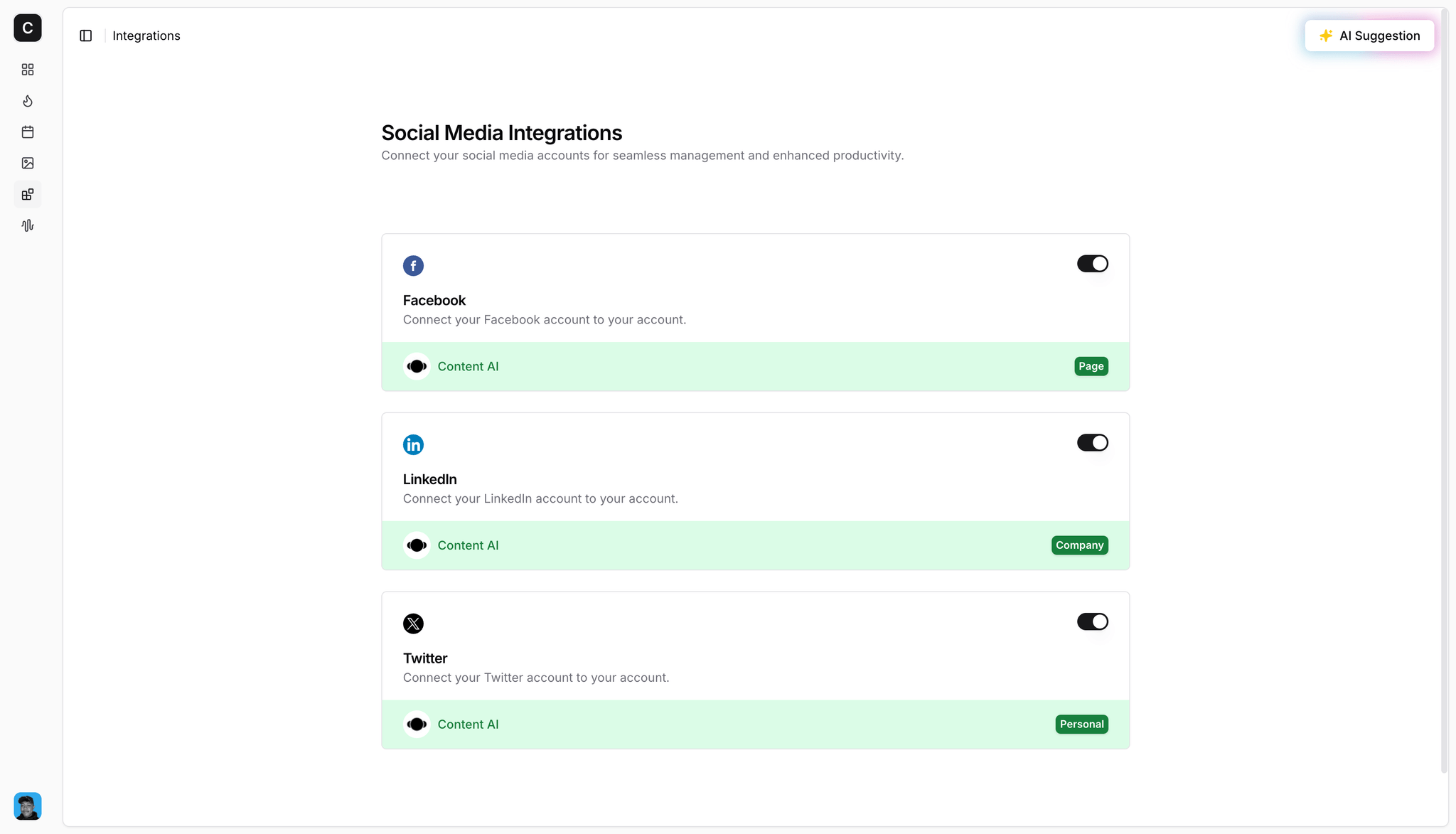1456x834 pixels.
Task: Open Content AI under Facebook
Action: (x=468, y=366)
